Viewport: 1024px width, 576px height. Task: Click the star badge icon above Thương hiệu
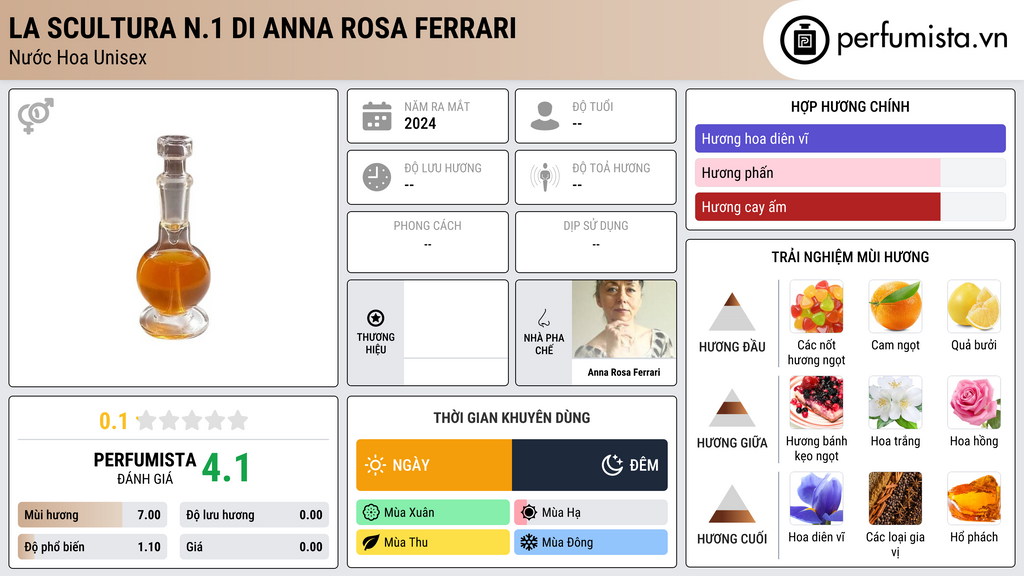376,318
